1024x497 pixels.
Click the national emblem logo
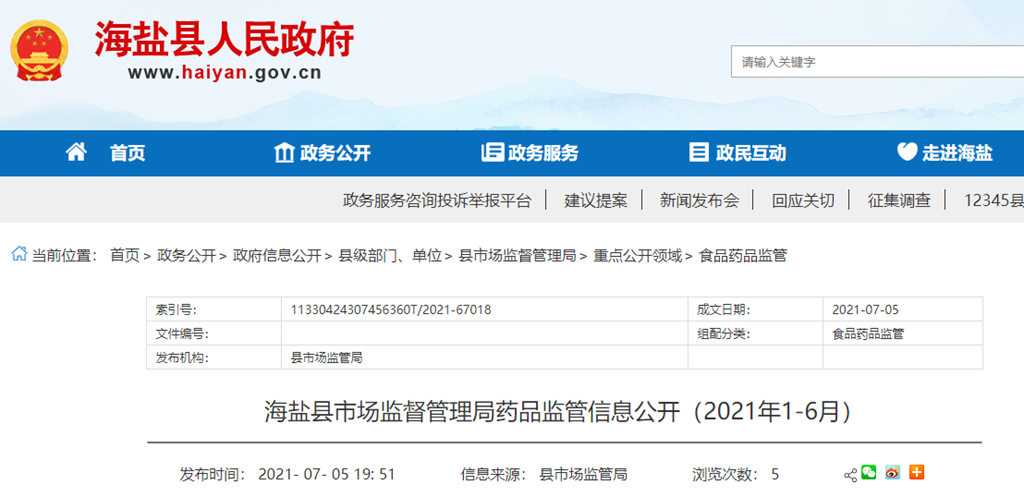[39, 51]
